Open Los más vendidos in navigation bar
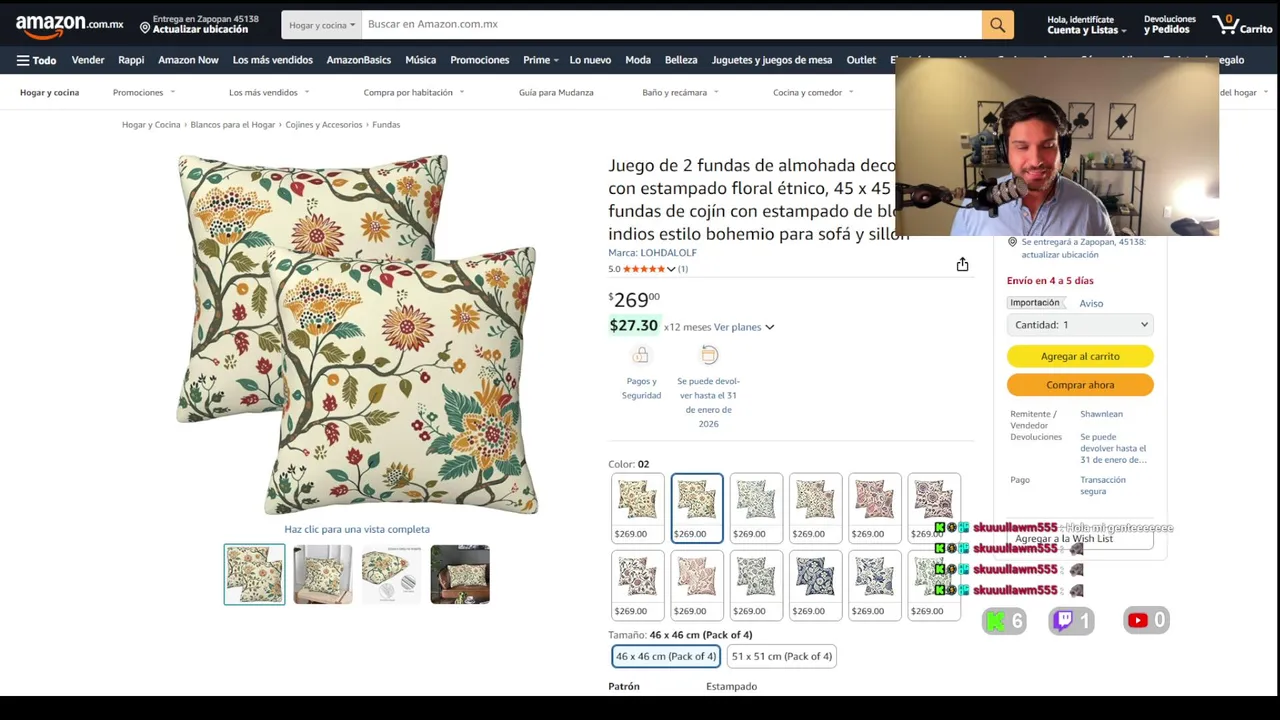 click(272, 60)
